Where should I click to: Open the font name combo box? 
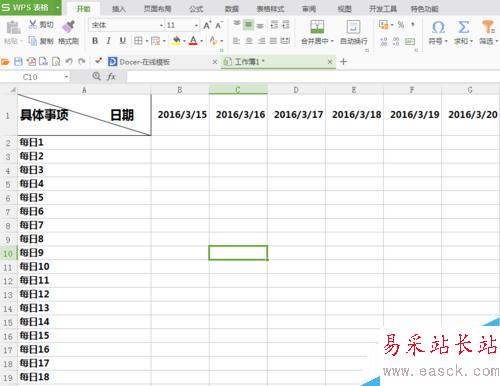click(127, 25)
